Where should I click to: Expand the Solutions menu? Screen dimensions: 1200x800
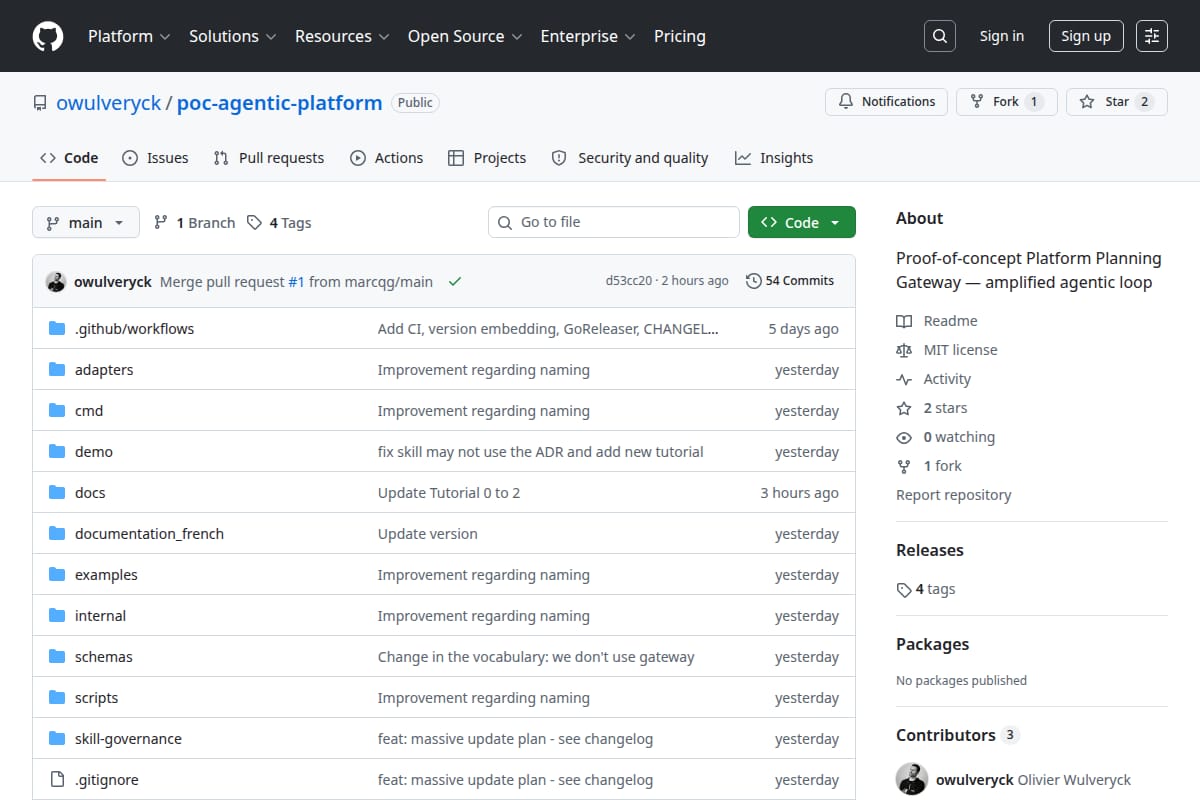pyautogui.click(x=232, y=36)
